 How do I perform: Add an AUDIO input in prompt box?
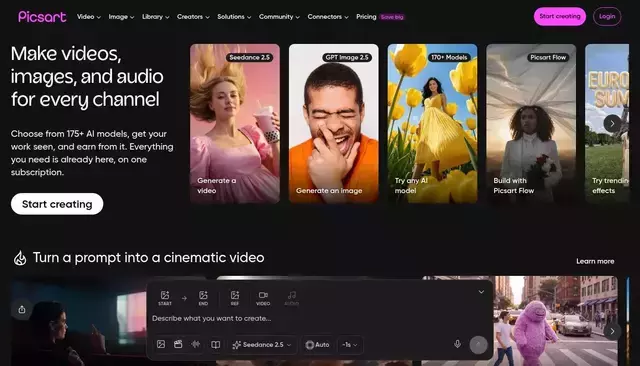[x=291, y=298]
